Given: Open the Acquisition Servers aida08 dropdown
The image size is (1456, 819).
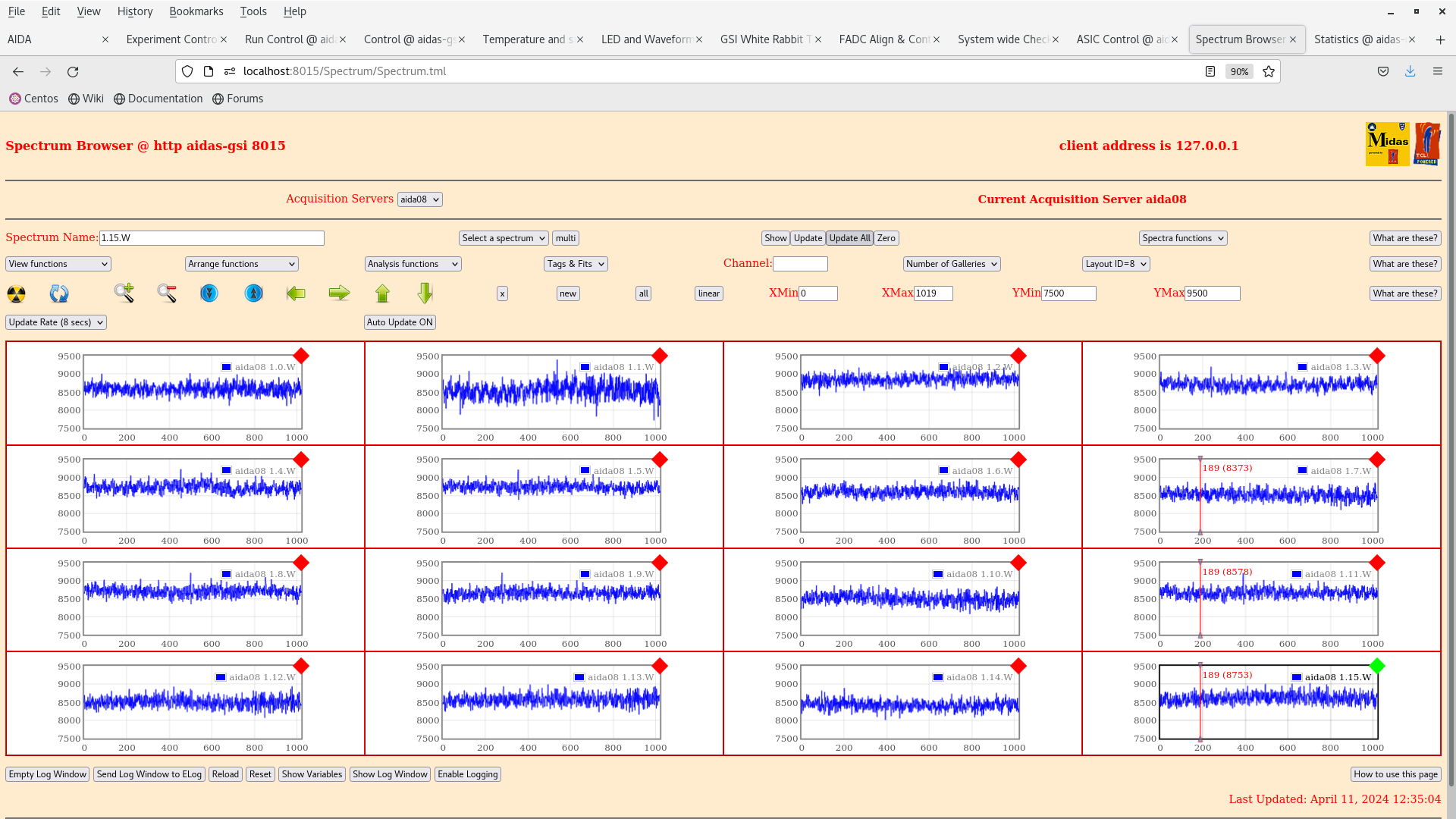Looking at the screenshot, I should 419,199.
